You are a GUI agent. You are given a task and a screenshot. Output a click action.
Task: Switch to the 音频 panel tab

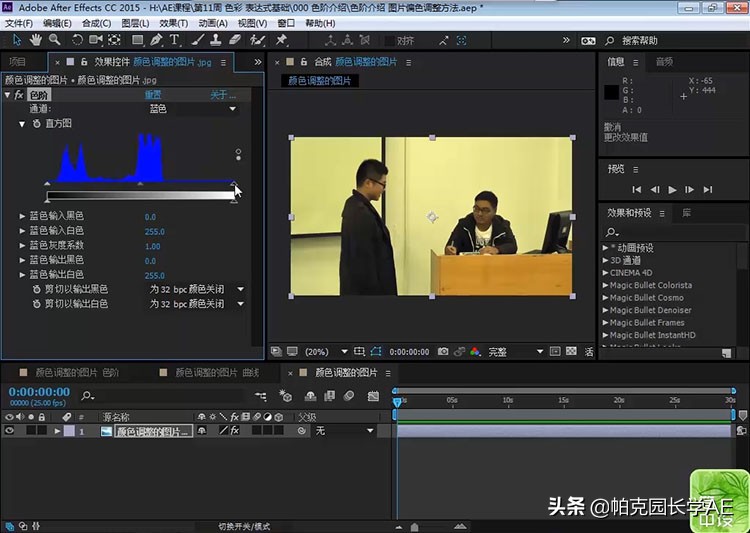coord(664,61)
